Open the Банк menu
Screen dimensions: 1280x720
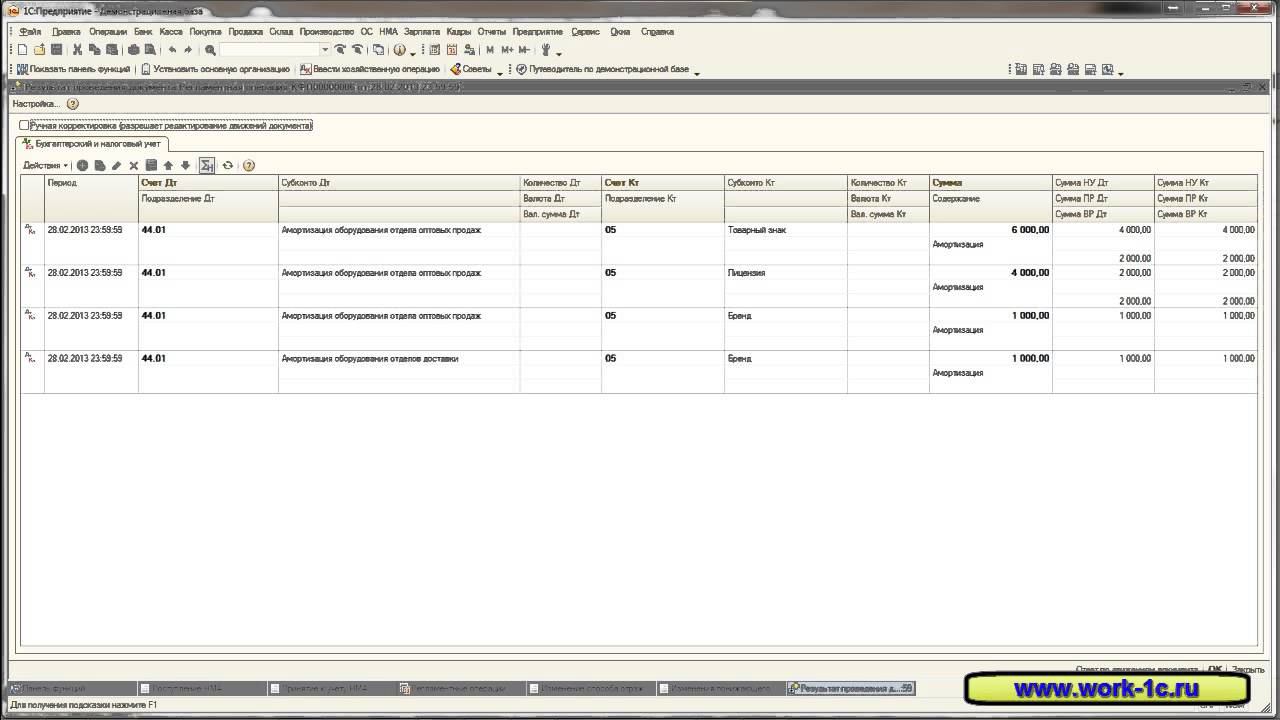[143, 32]
